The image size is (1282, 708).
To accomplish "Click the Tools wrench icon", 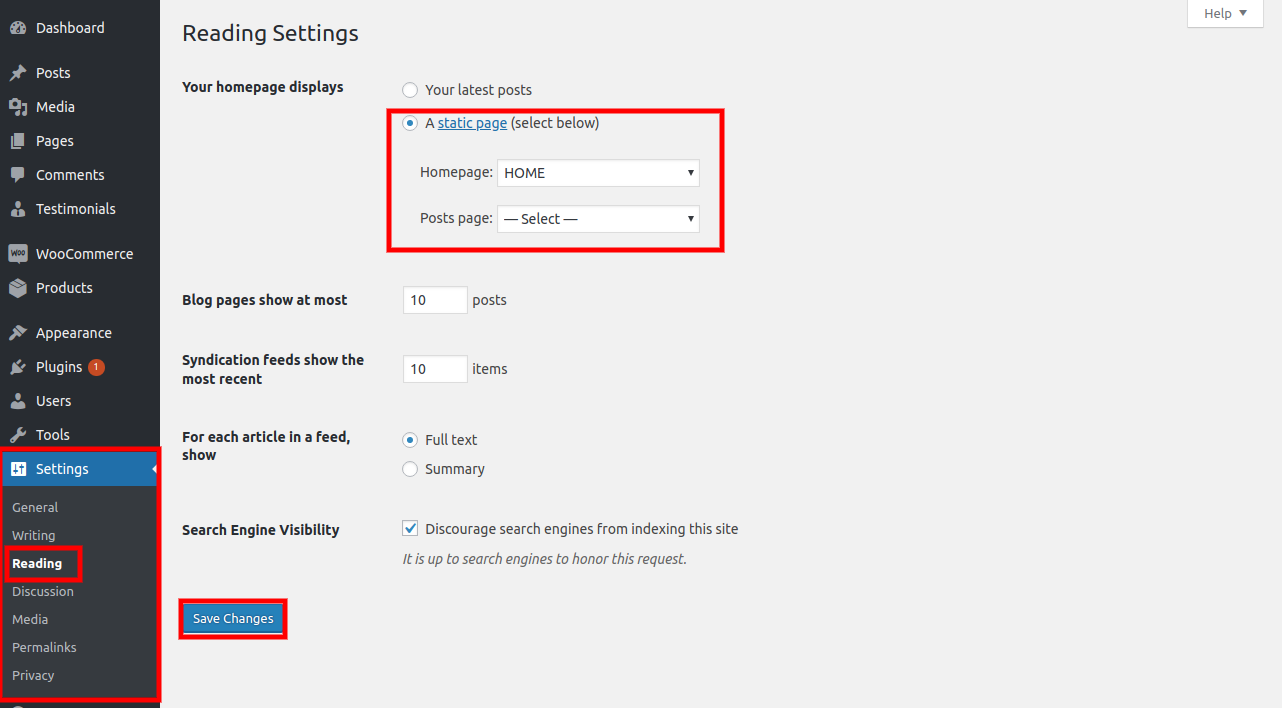I will [18, 435].
